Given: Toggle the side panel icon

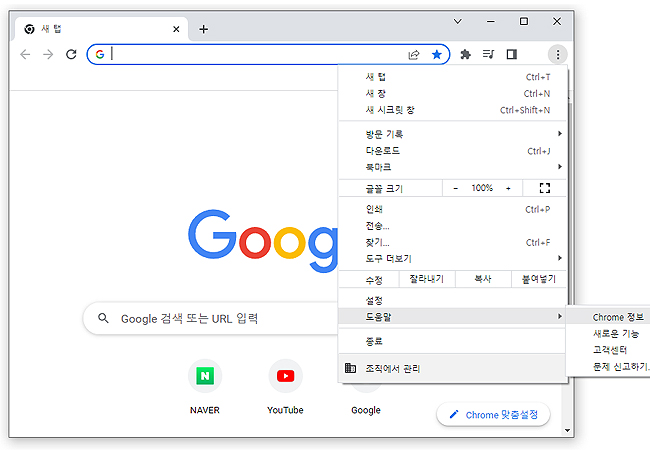Looking at the screenshot, I should pos(512,54).
